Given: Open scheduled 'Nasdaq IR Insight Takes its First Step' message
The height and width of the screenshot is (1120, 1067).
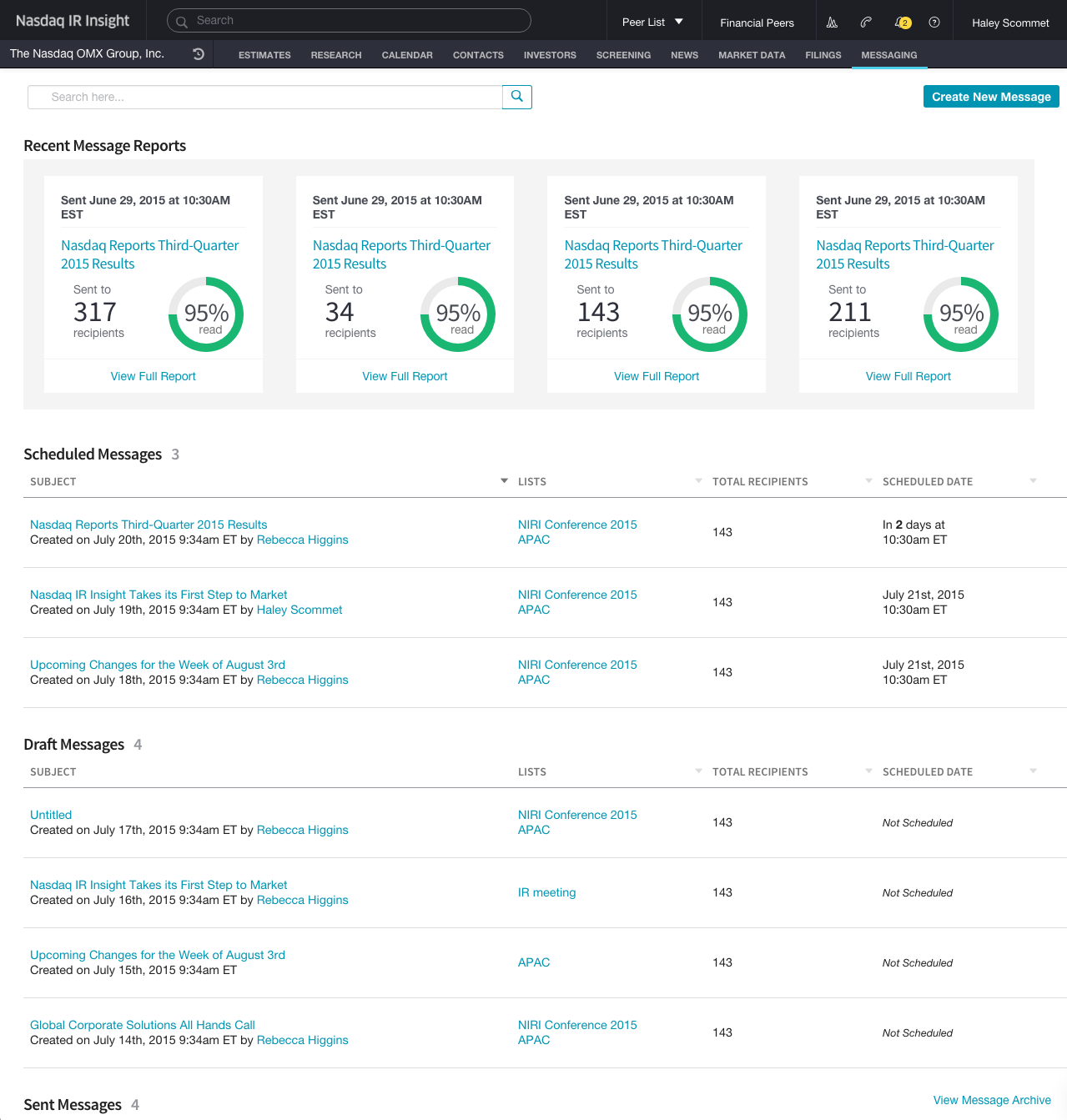Looking at the screenshot, I should coord(159,595).
